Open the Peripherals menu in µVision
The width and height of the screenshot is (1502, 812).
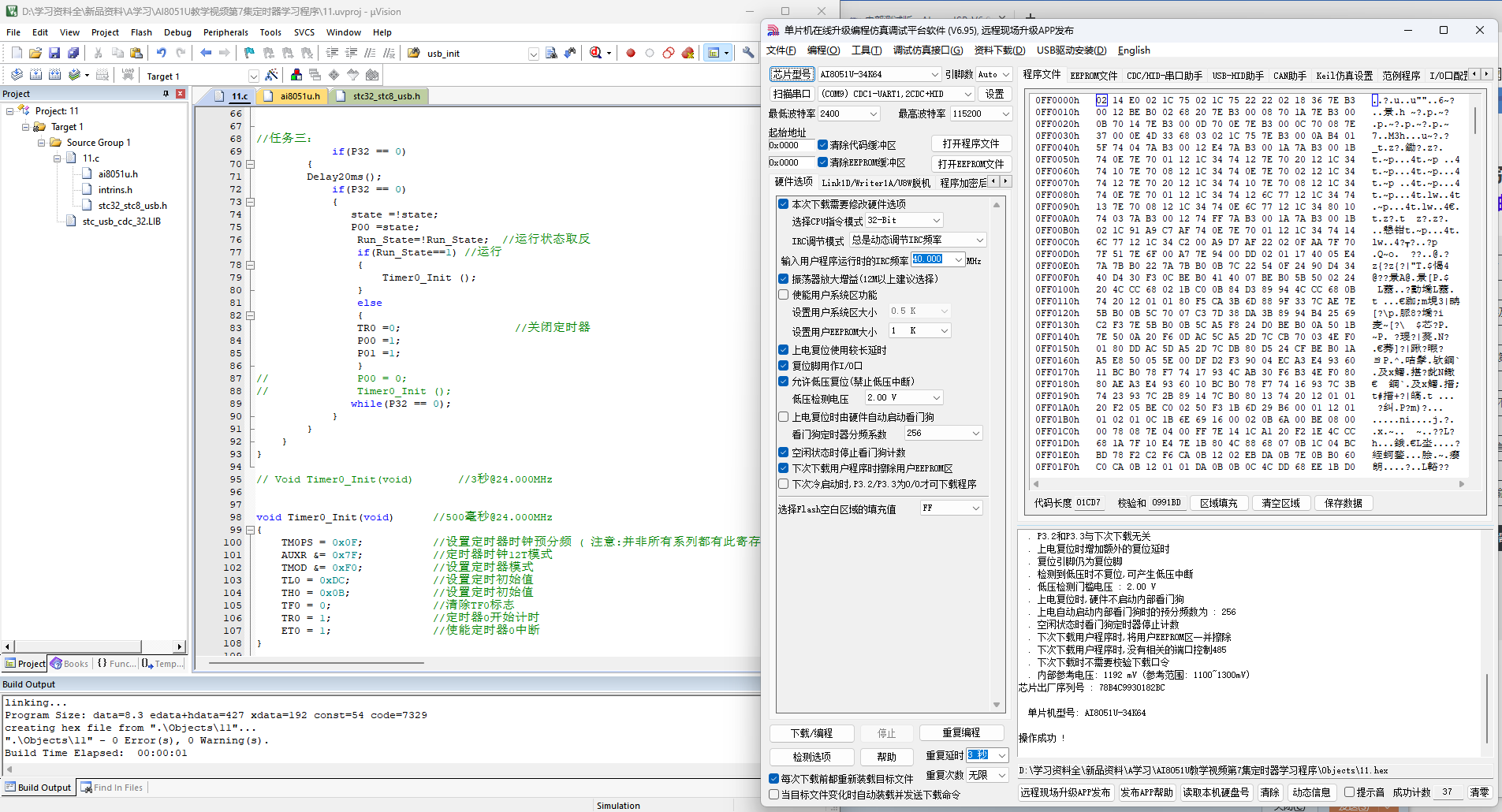point(225,32)
